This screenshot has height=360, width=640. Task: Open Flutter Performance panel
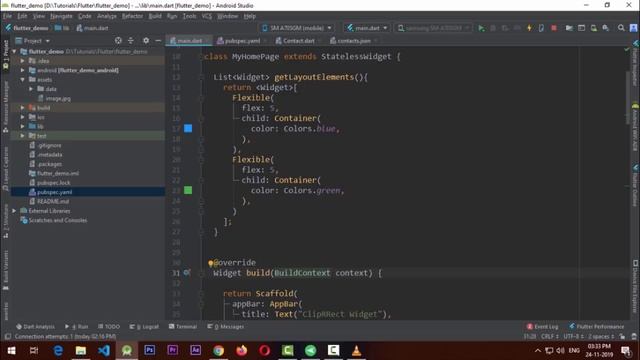596,327
